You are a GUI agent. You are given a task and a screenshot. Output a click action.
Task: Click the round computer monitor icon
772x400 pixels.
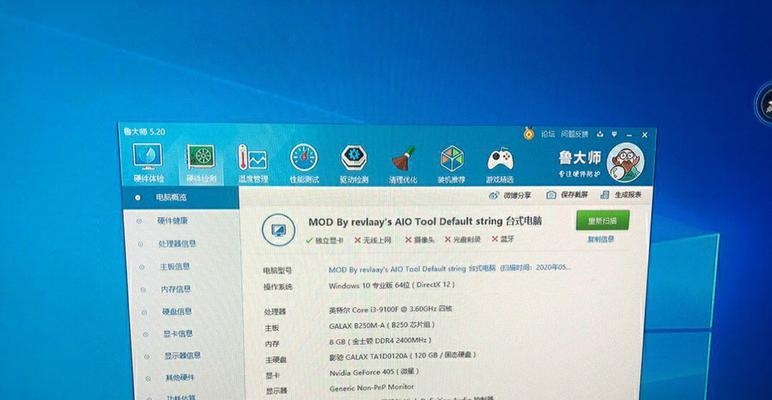click(279, 230)
